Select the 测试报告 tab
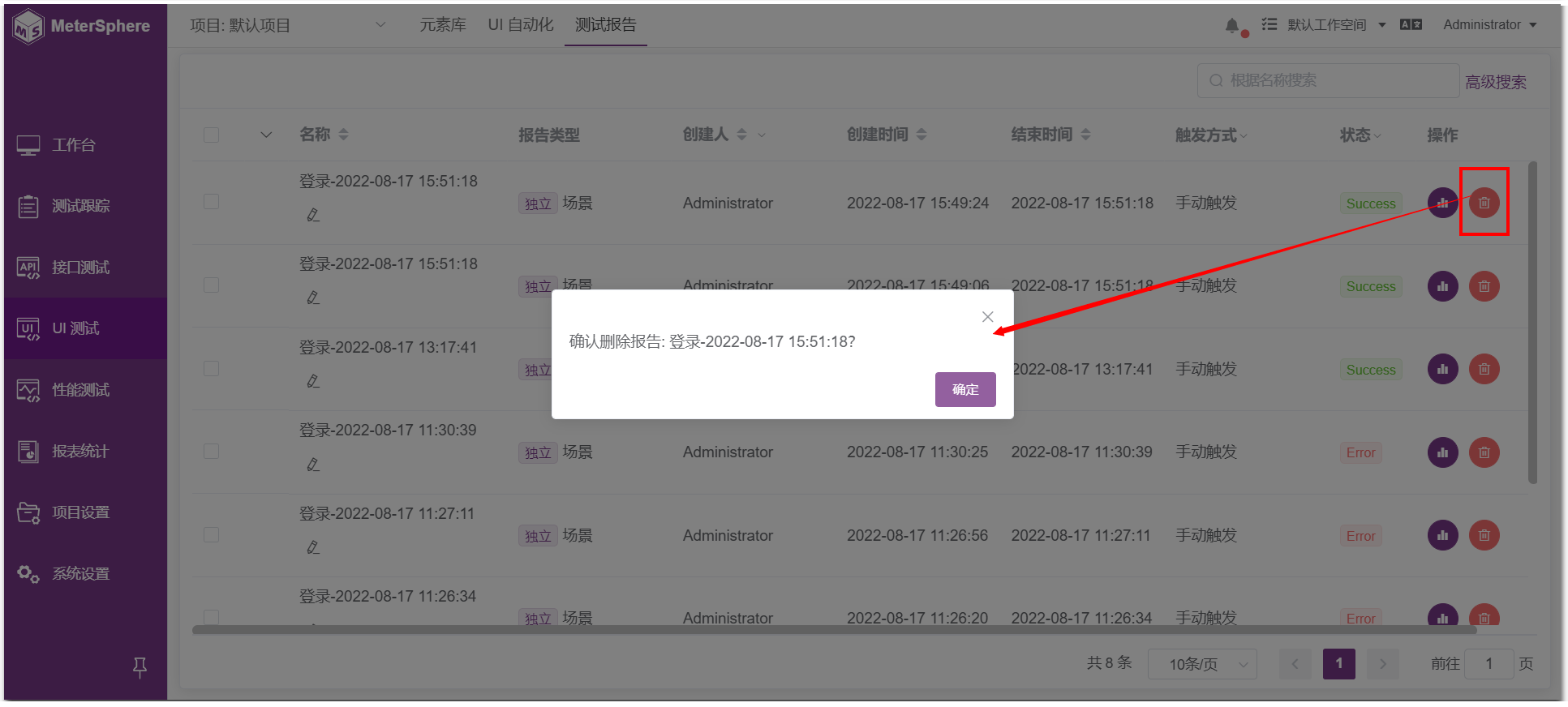 606,25
